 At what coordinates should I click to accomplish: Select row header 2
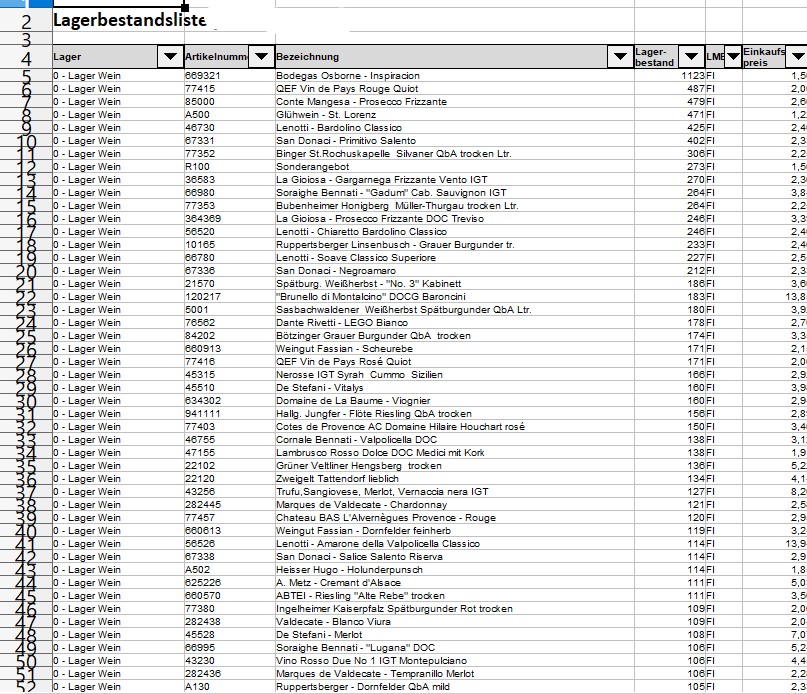pos(26,21)
